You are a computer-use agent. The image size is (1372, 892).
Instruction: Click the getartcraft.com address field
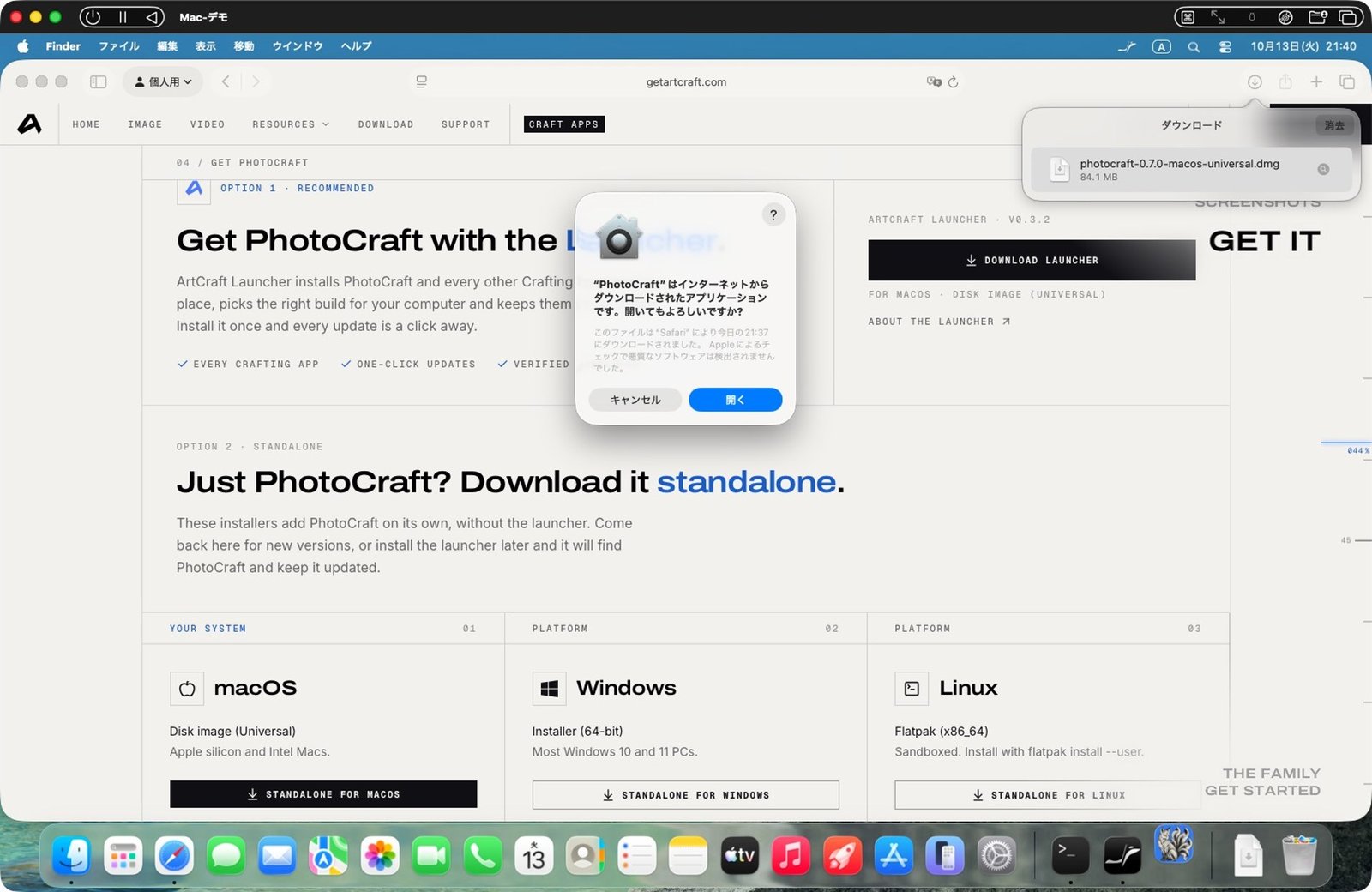[x=686, y=81]
